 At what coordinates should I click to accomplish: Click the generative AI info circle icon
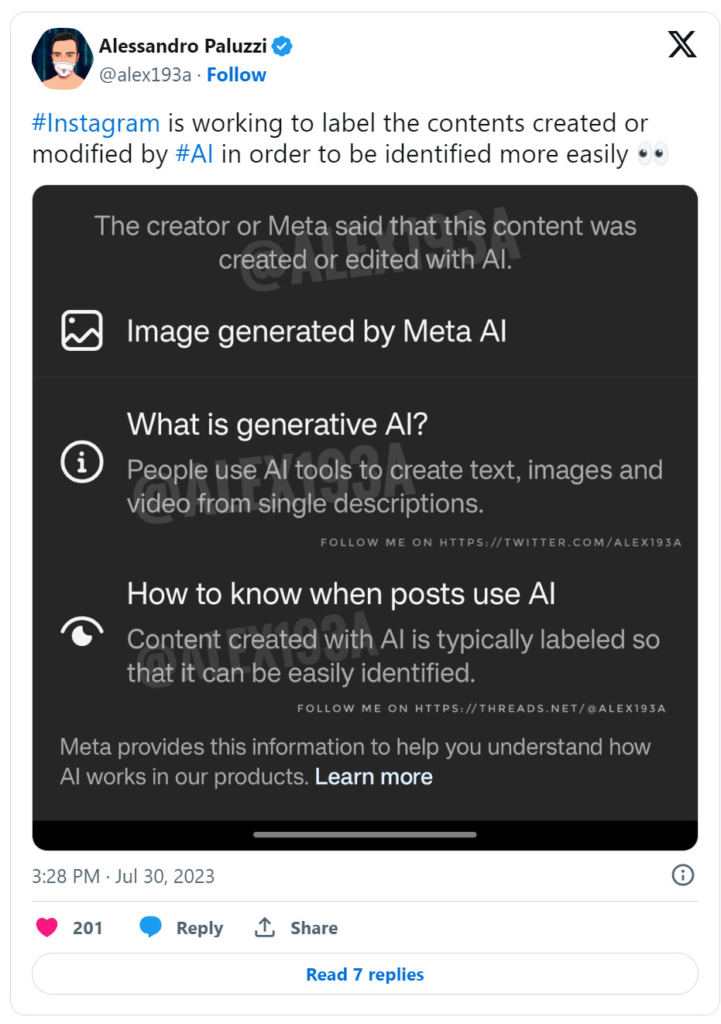pos(82,461)
